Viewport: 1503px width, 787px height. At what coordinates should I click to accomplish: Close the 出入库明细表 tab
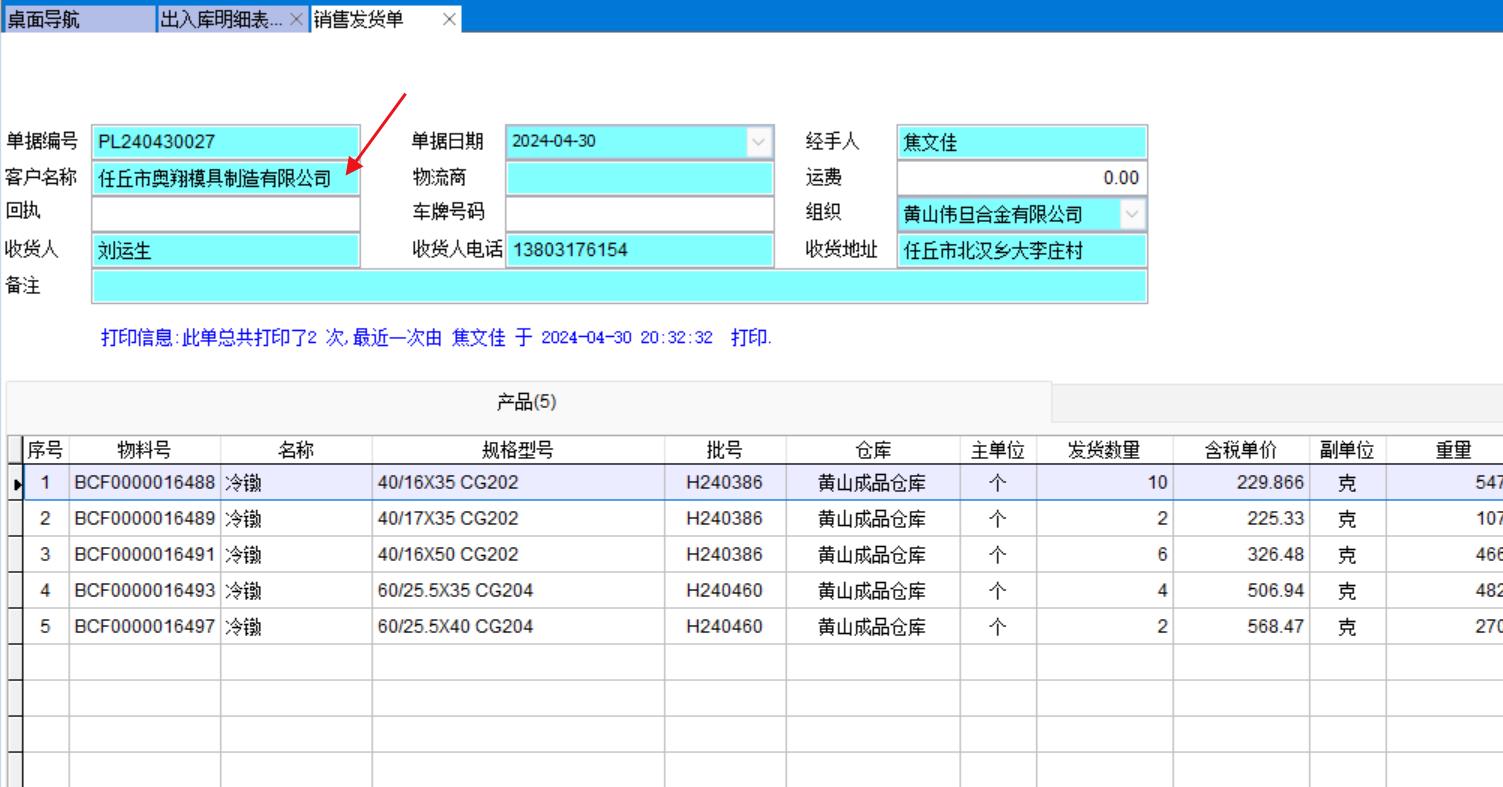click(296, 20)
